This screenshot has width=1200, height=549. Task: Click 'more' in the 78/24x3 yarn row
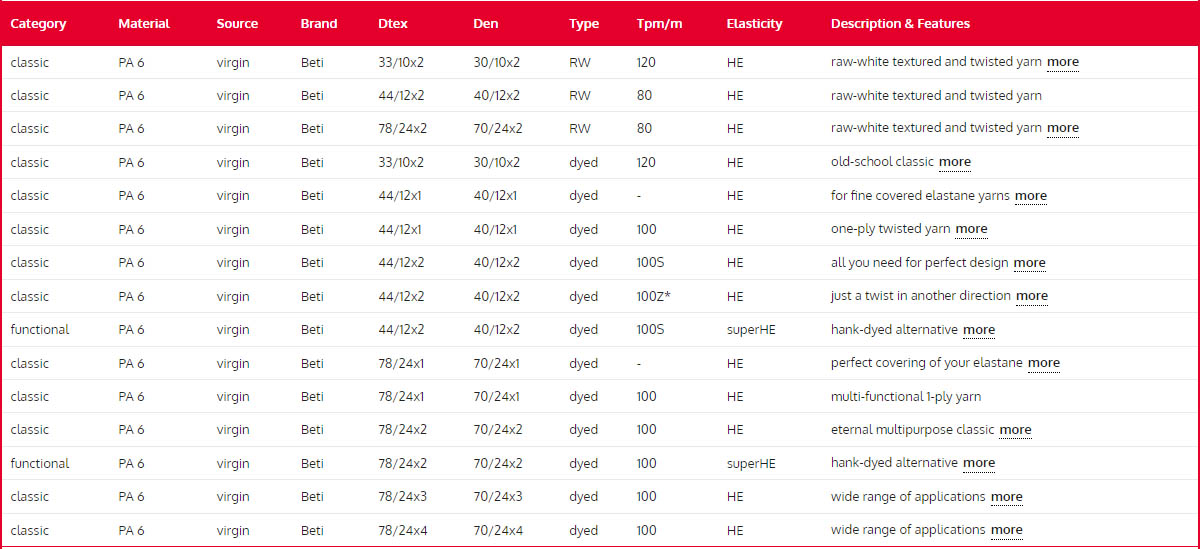click(1006, 497)
